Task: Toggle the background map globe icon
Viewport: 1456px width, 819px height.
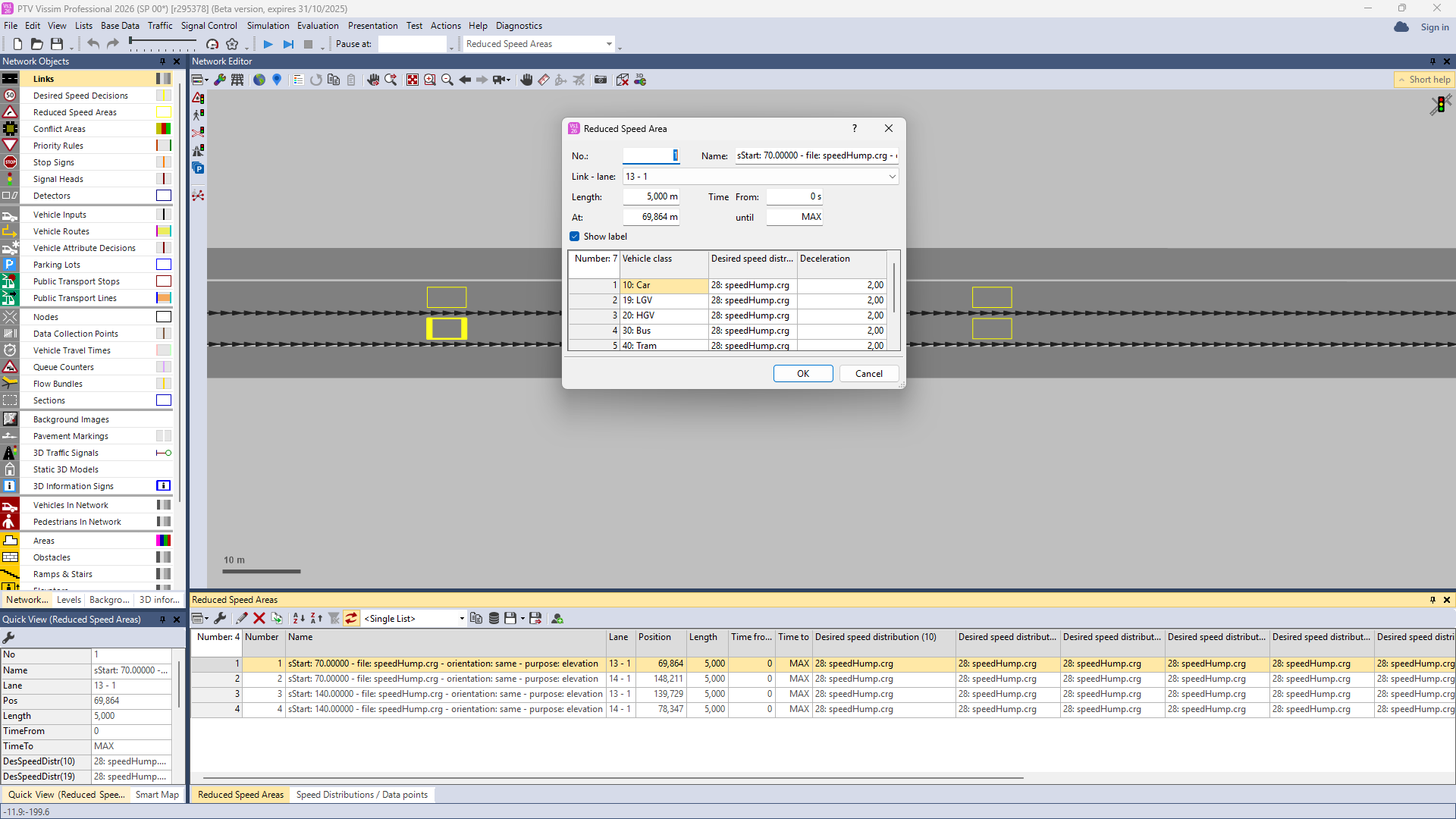Action: [259, 80]
